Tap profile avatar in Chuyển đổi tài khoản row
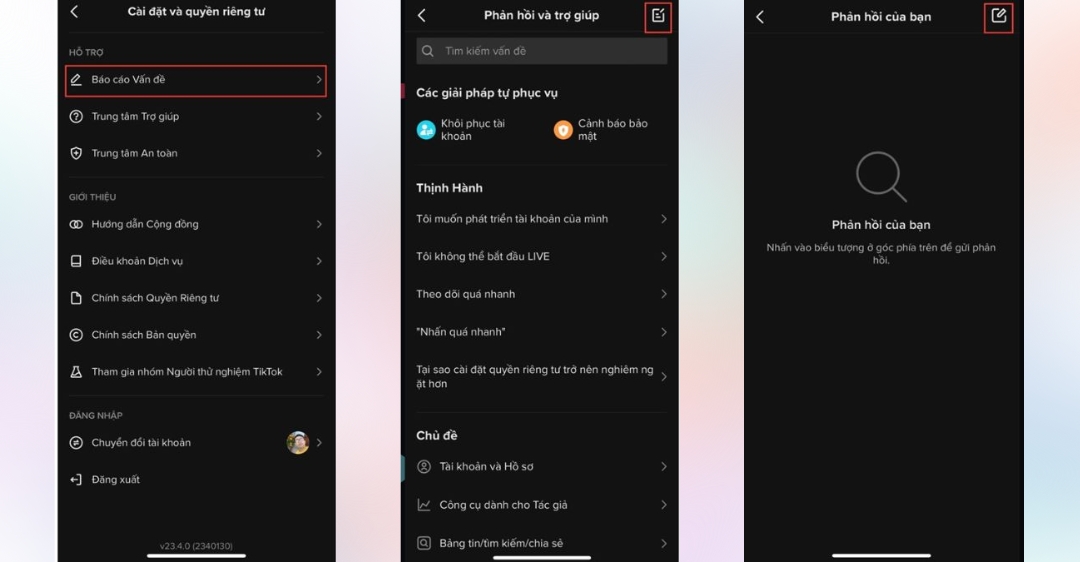Viewport: 1080px width, 562px height. point(298,442)
